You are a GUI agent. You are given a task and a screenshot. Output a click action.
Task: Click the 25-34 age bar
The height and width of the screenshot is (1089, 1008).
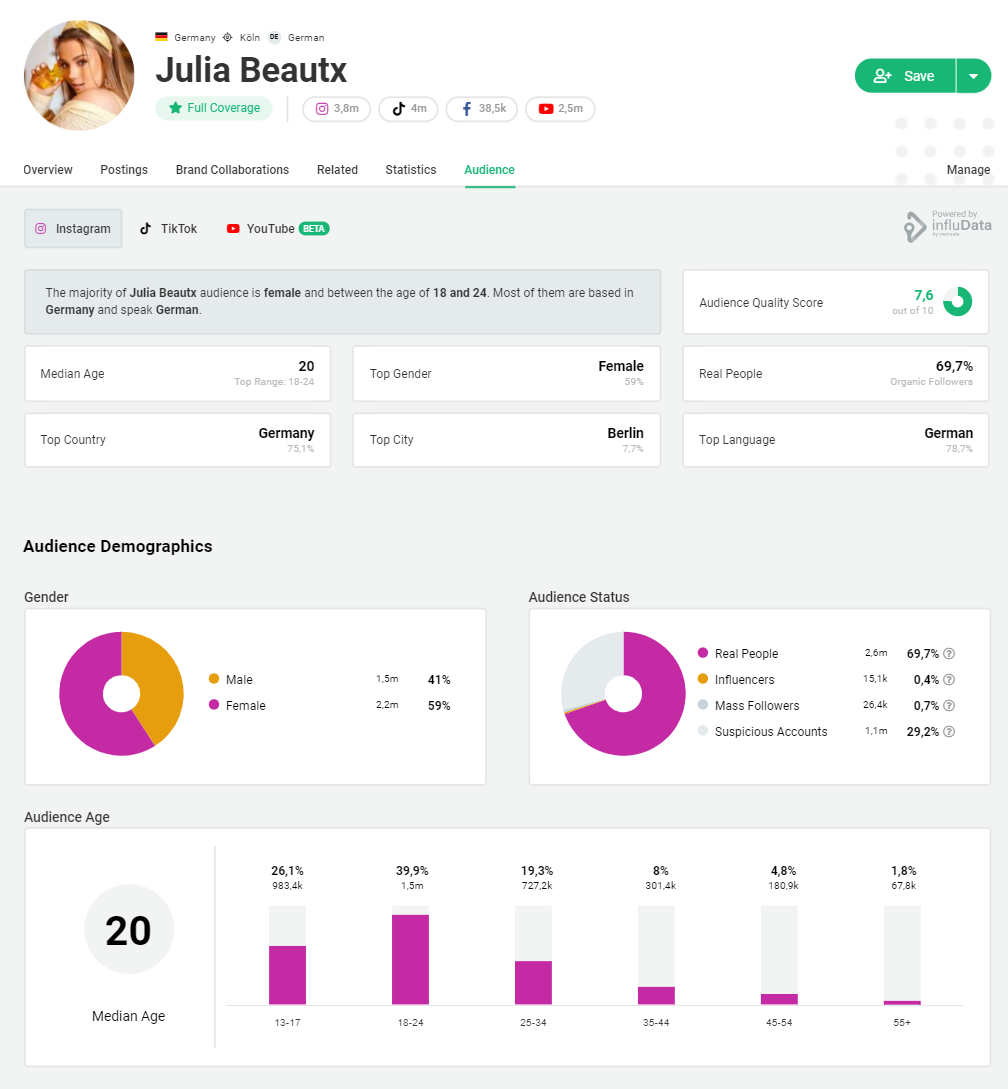[533, 955]
